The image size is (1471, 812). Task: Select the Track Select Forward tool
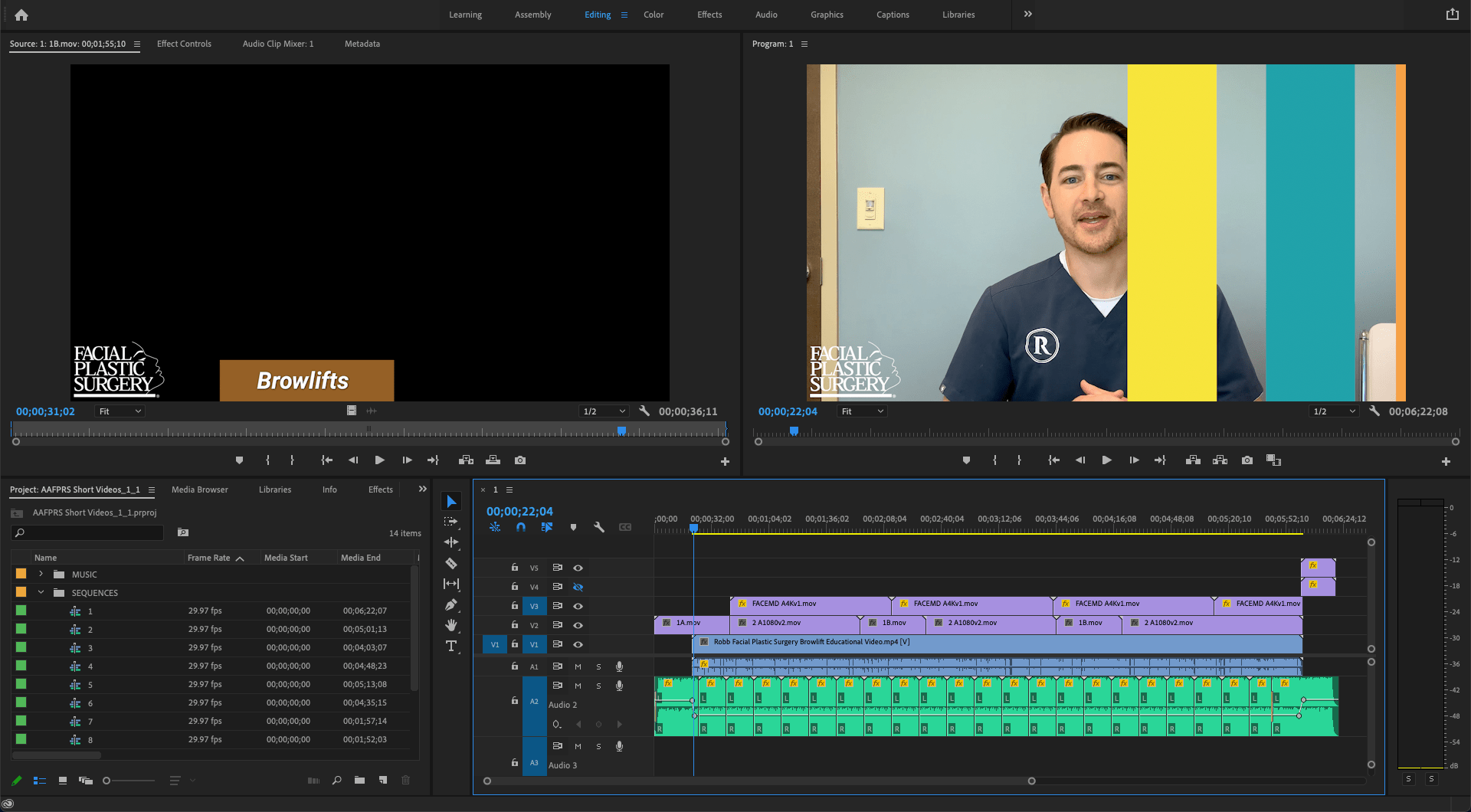[451, 522]
